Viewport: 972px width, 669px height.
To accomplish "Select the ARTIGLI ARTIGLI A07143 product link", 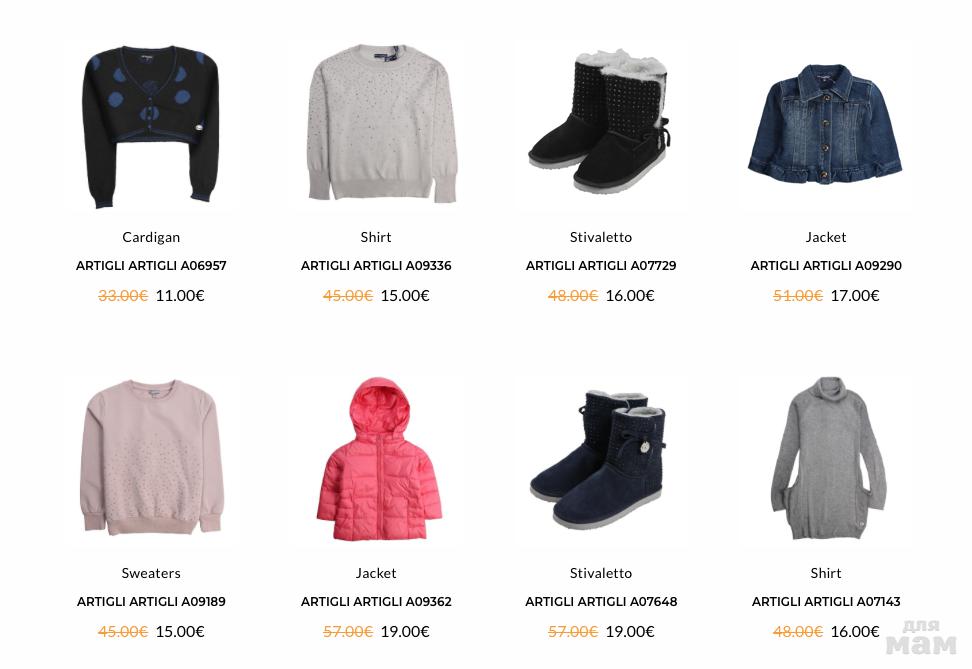I will [826, 602].
